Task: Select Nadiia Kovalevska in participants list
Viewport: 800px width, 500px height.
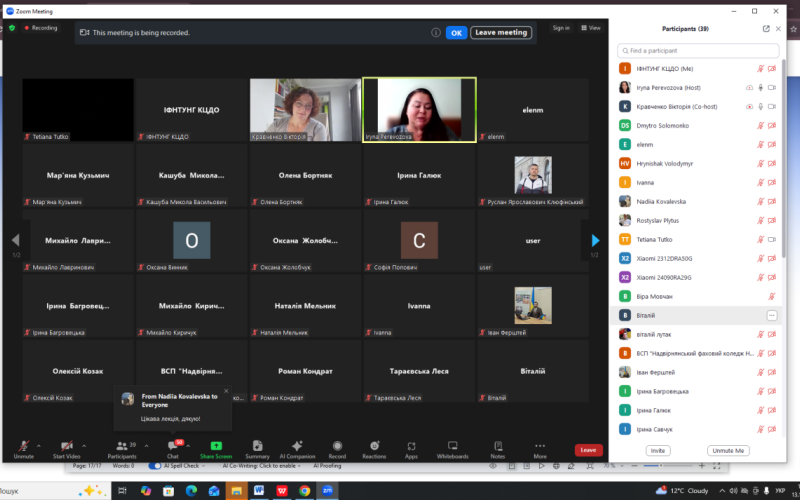Action: (x=698, y=202)
